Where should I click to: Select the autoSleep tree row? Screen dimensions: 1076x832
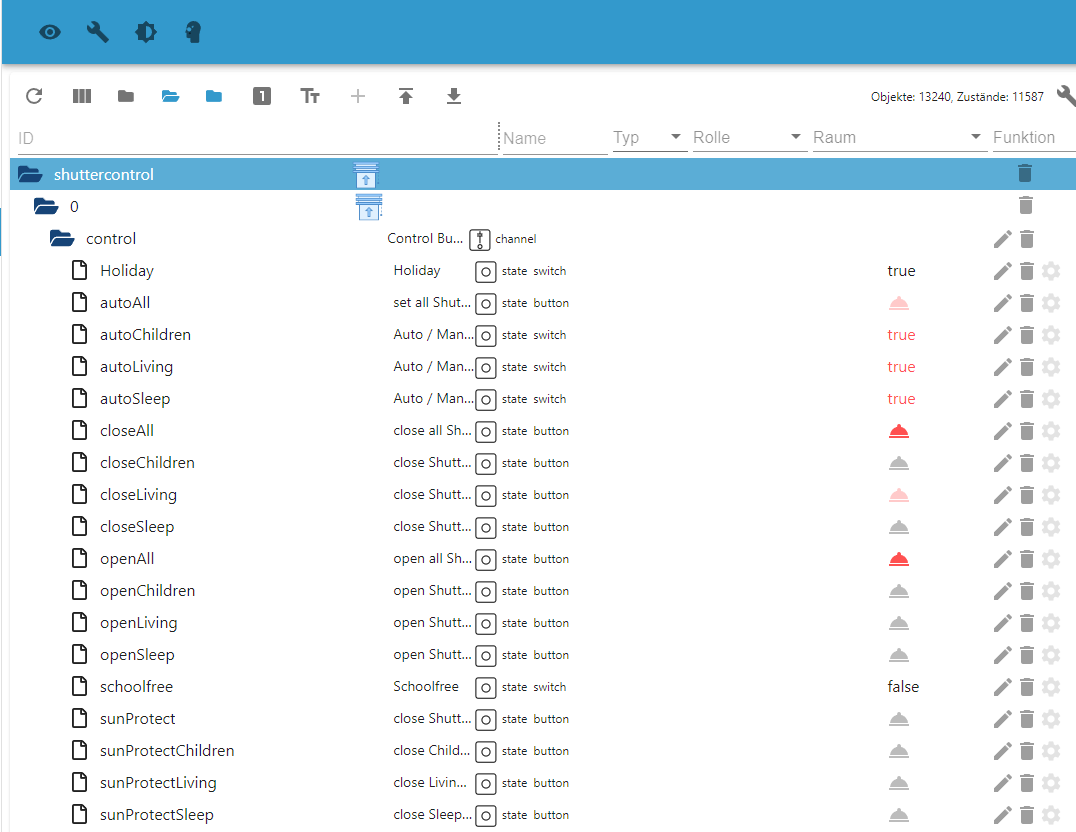[x=543, y=399]
